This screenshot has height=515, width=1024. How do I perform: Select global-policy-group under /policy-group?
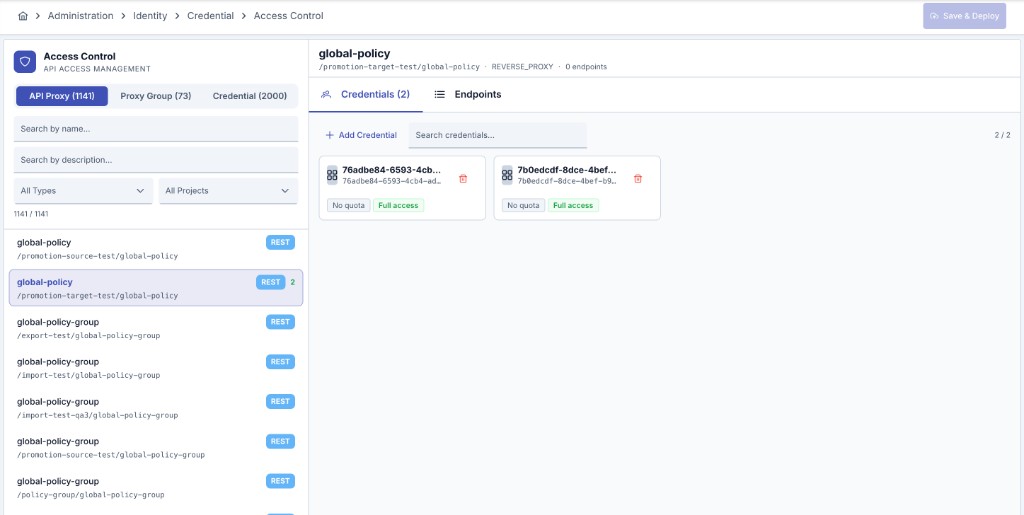155,488
